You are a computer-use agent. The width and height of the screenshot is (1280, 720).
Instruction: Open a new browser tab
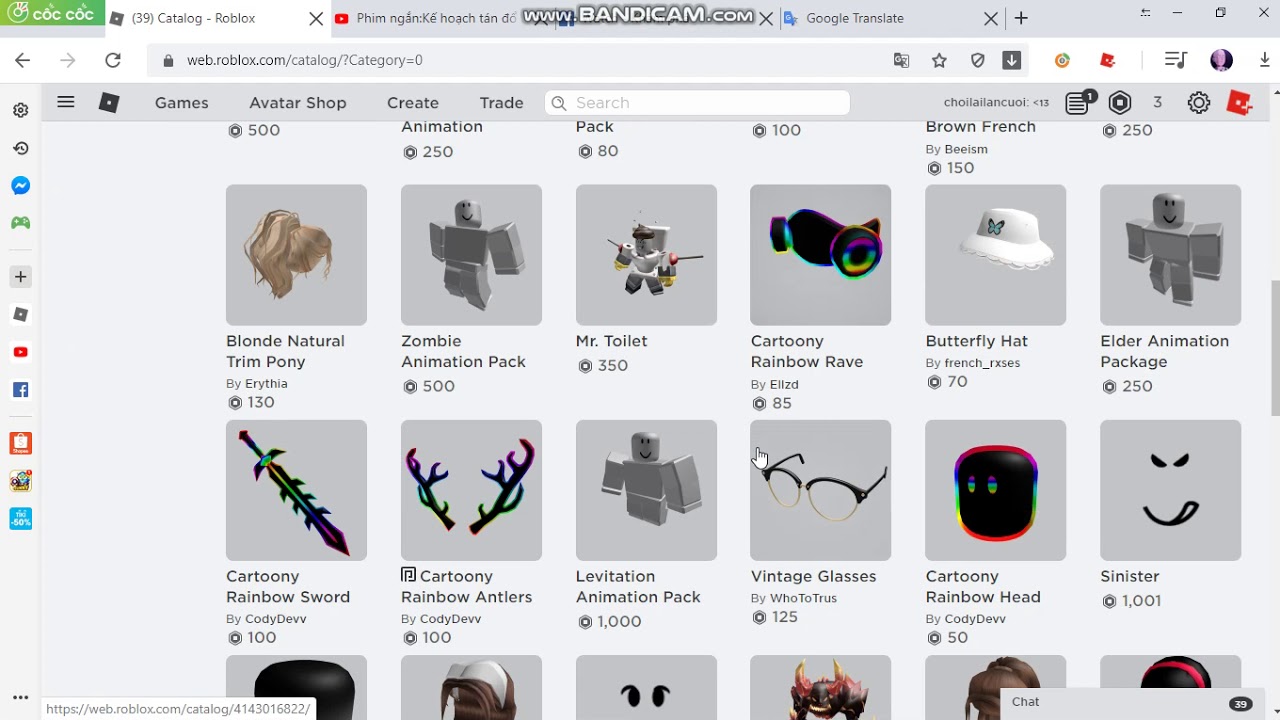click(x=1021, y=18)
